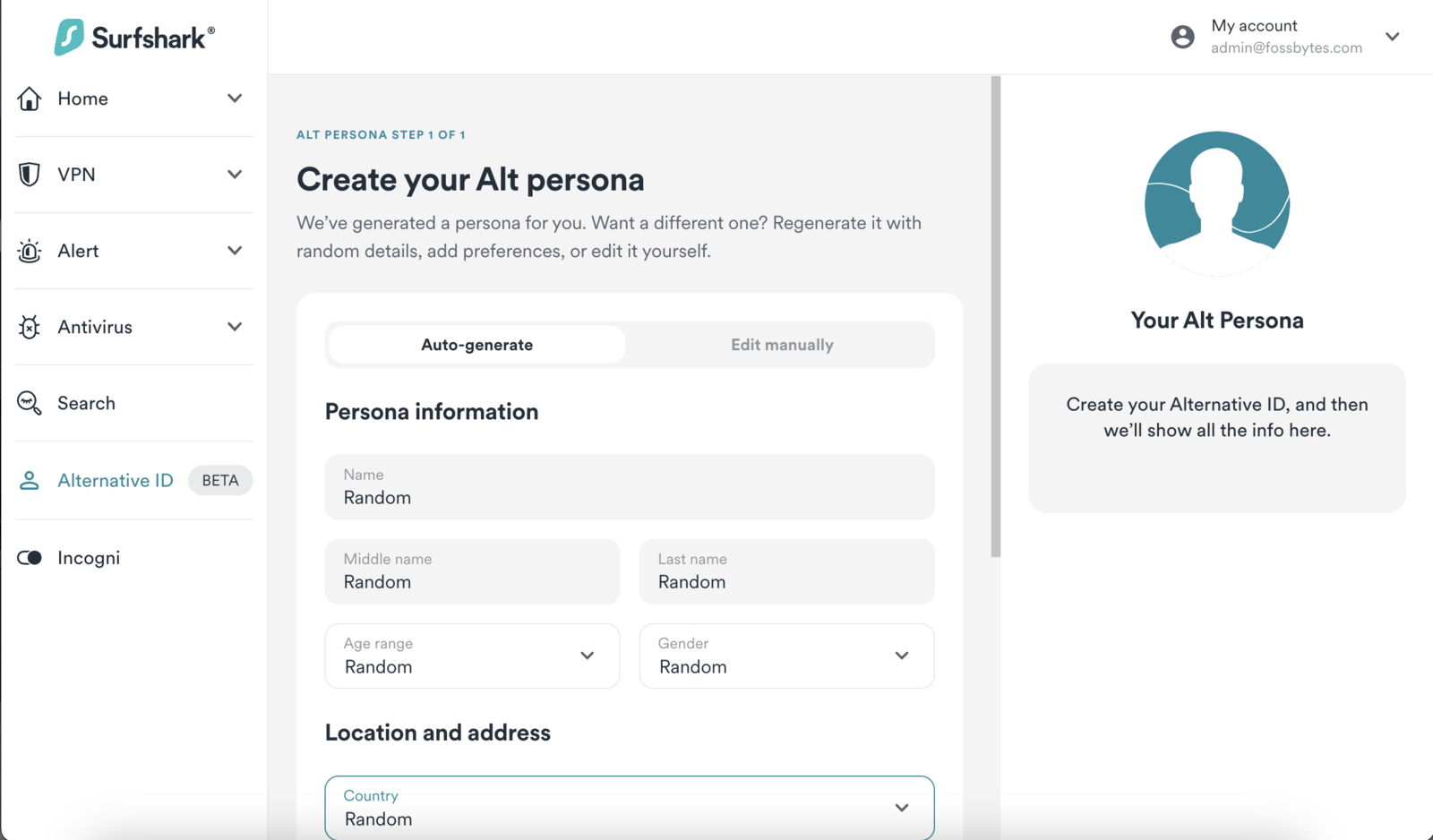The image size is (1433, 840).
Task: Open the Age range dropdown
Action: click(588, 656)
